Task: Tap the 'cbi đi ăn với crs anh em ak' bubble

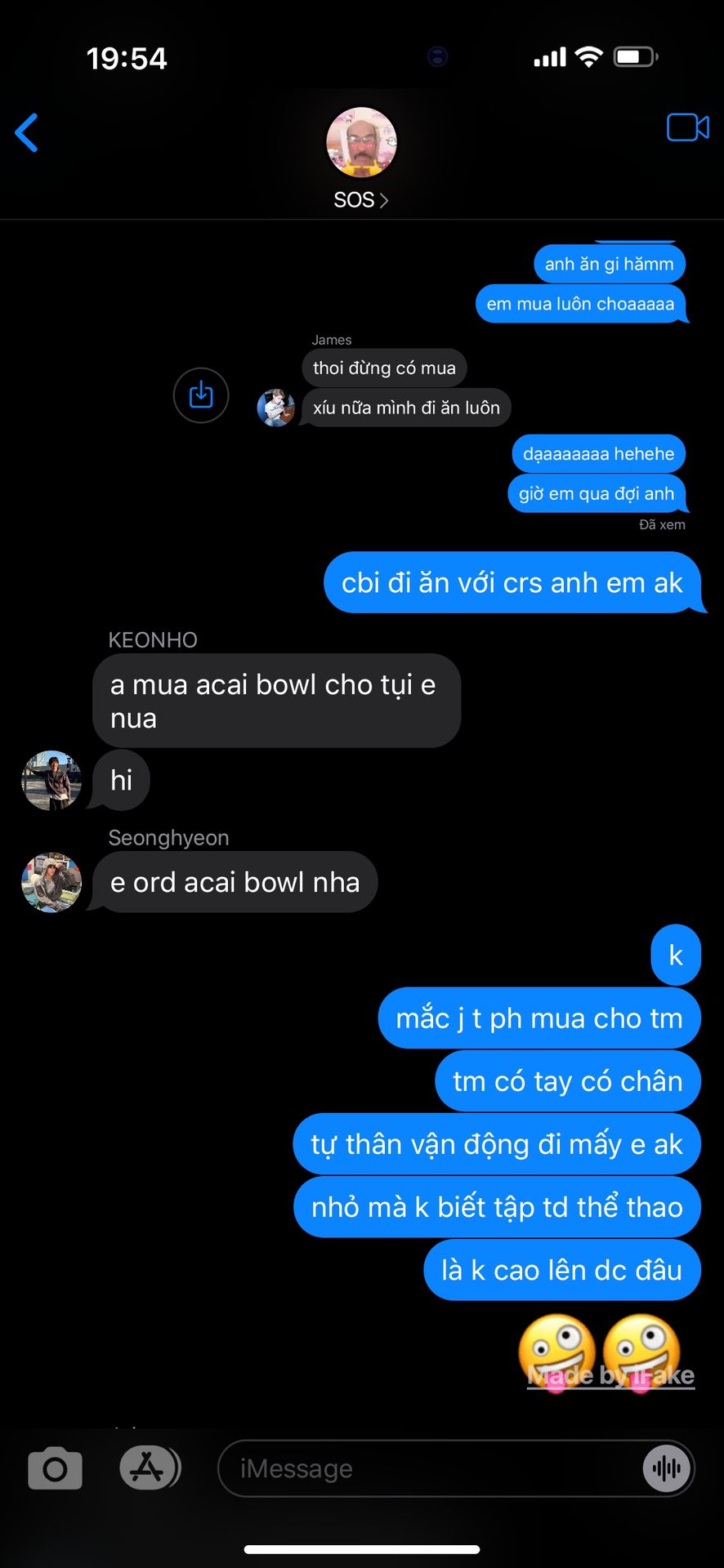Action: (512, 582)
